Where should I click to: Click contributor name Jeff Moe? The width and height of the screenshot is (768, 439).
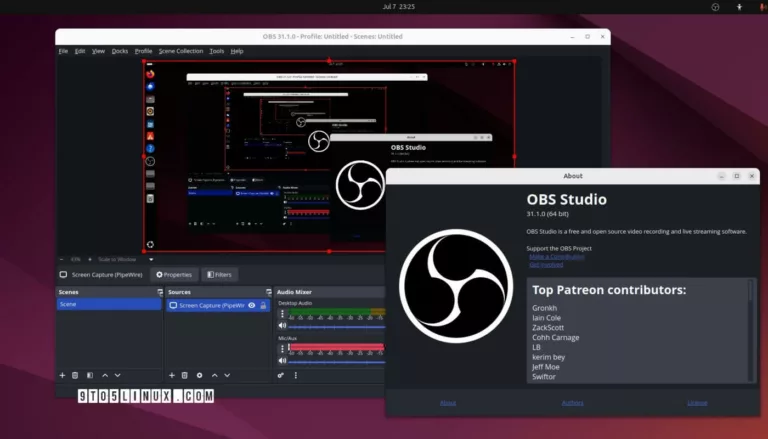pyautogui.click(x=546, y=367)
